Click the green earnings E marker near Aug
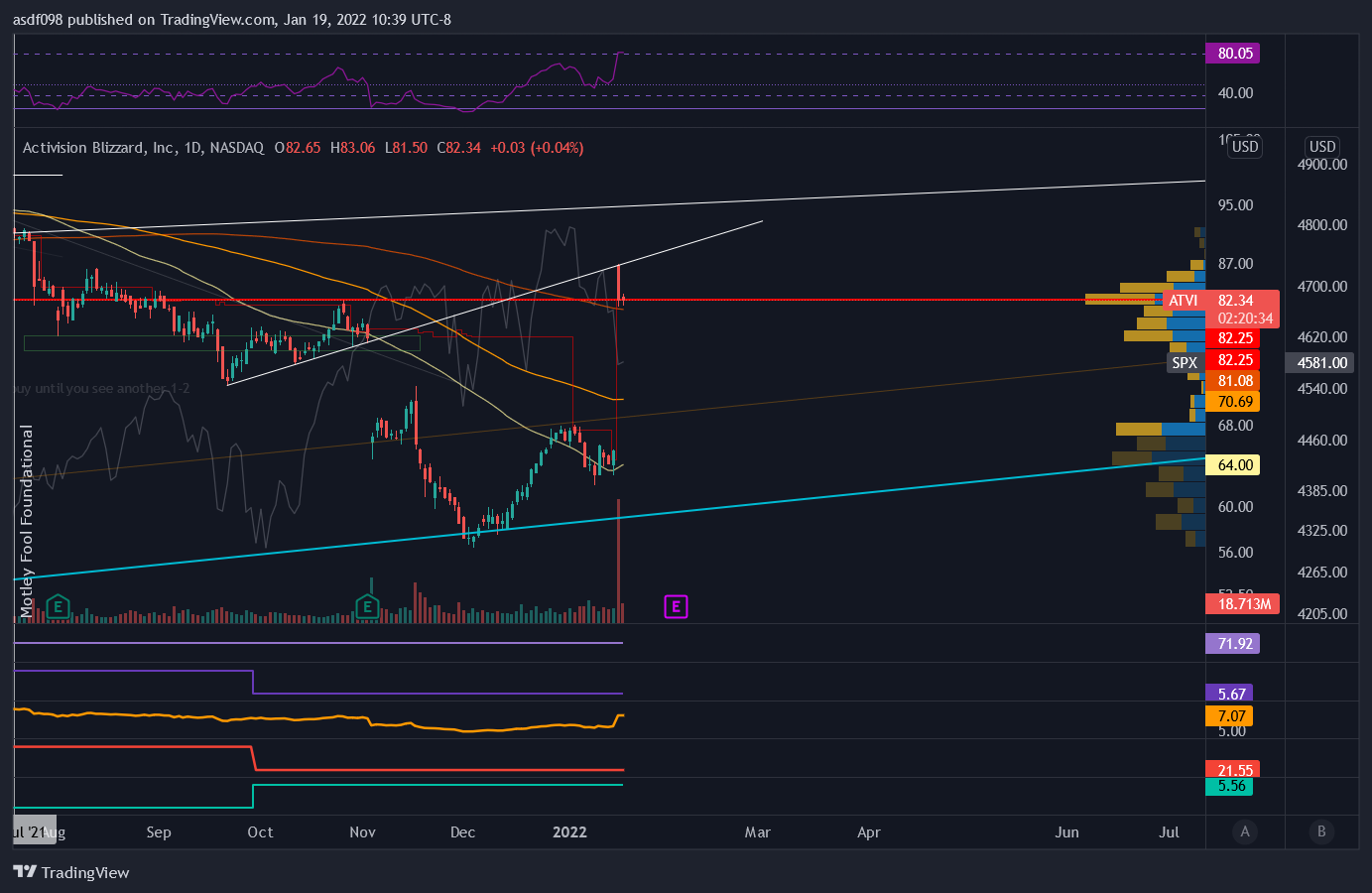 [58, 606]
